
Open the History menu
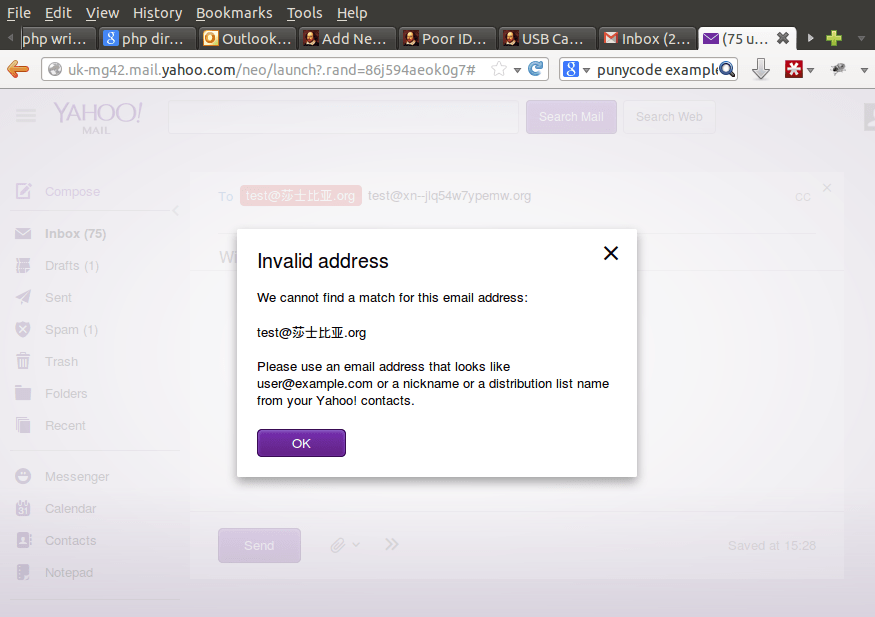click(x=157, y=13)
